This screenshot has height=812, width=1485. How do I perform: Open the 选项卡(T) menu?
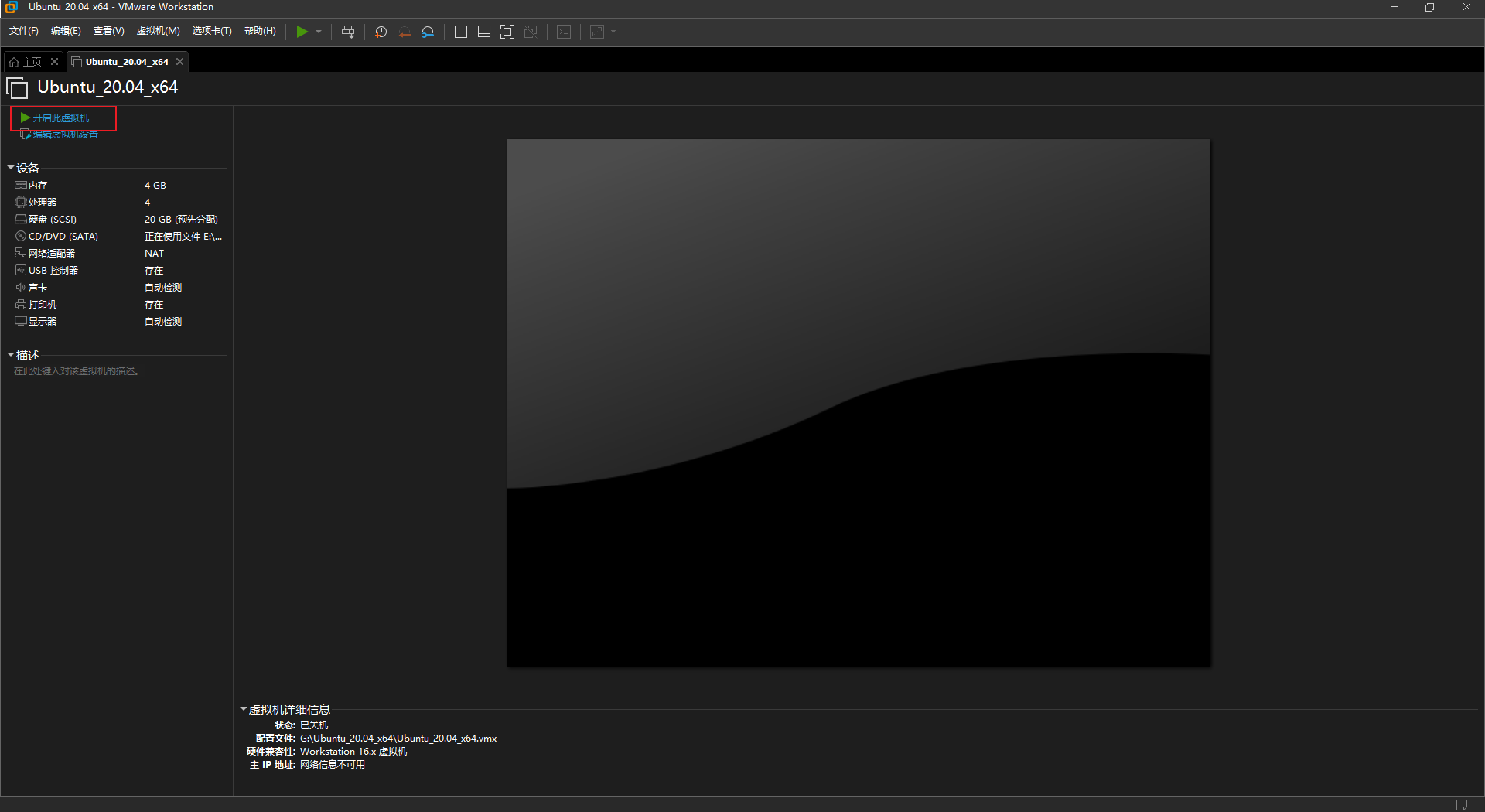(212, 31)
